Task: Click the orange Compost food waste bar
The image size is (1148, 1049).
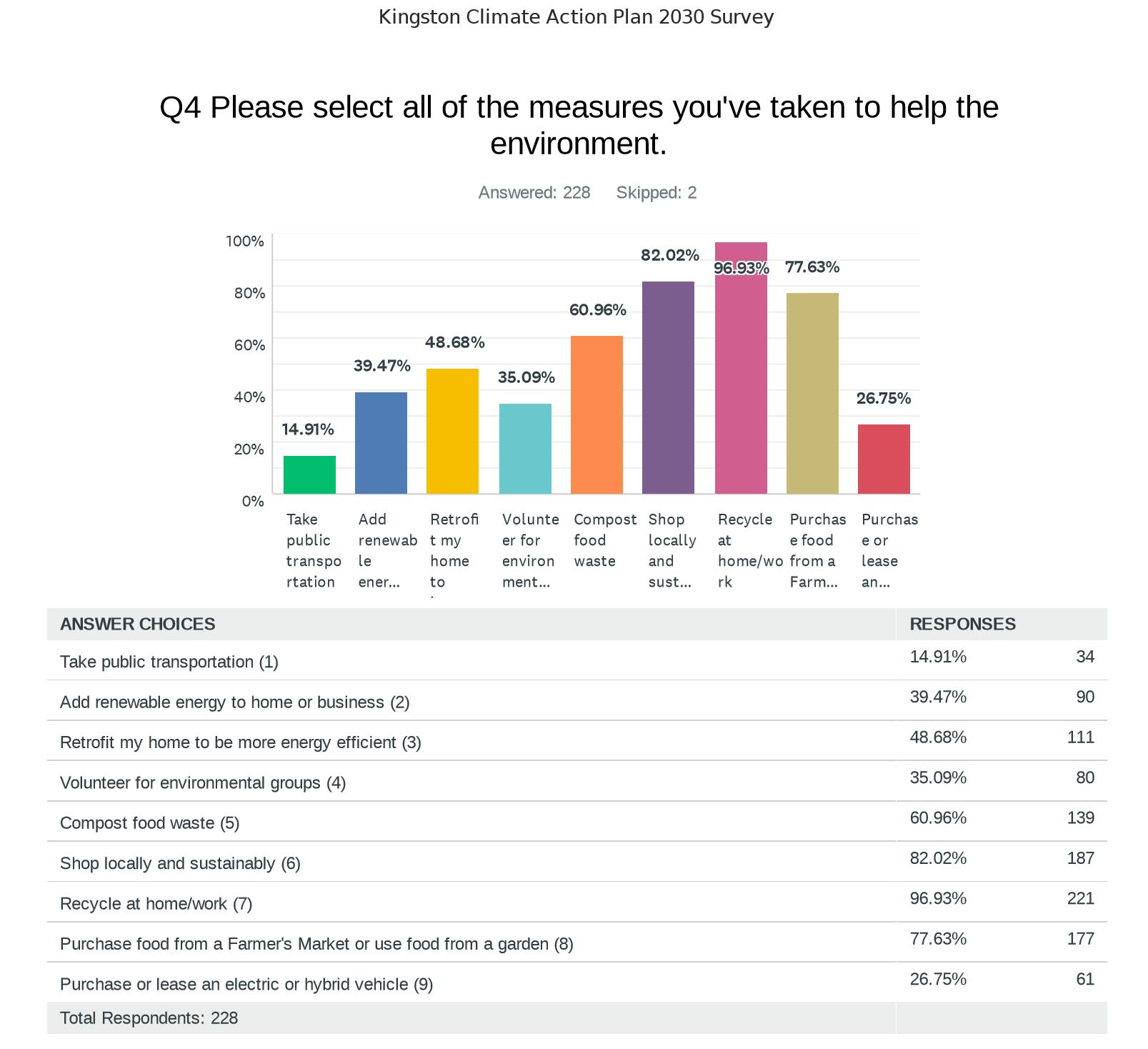Action: (597, 414)
